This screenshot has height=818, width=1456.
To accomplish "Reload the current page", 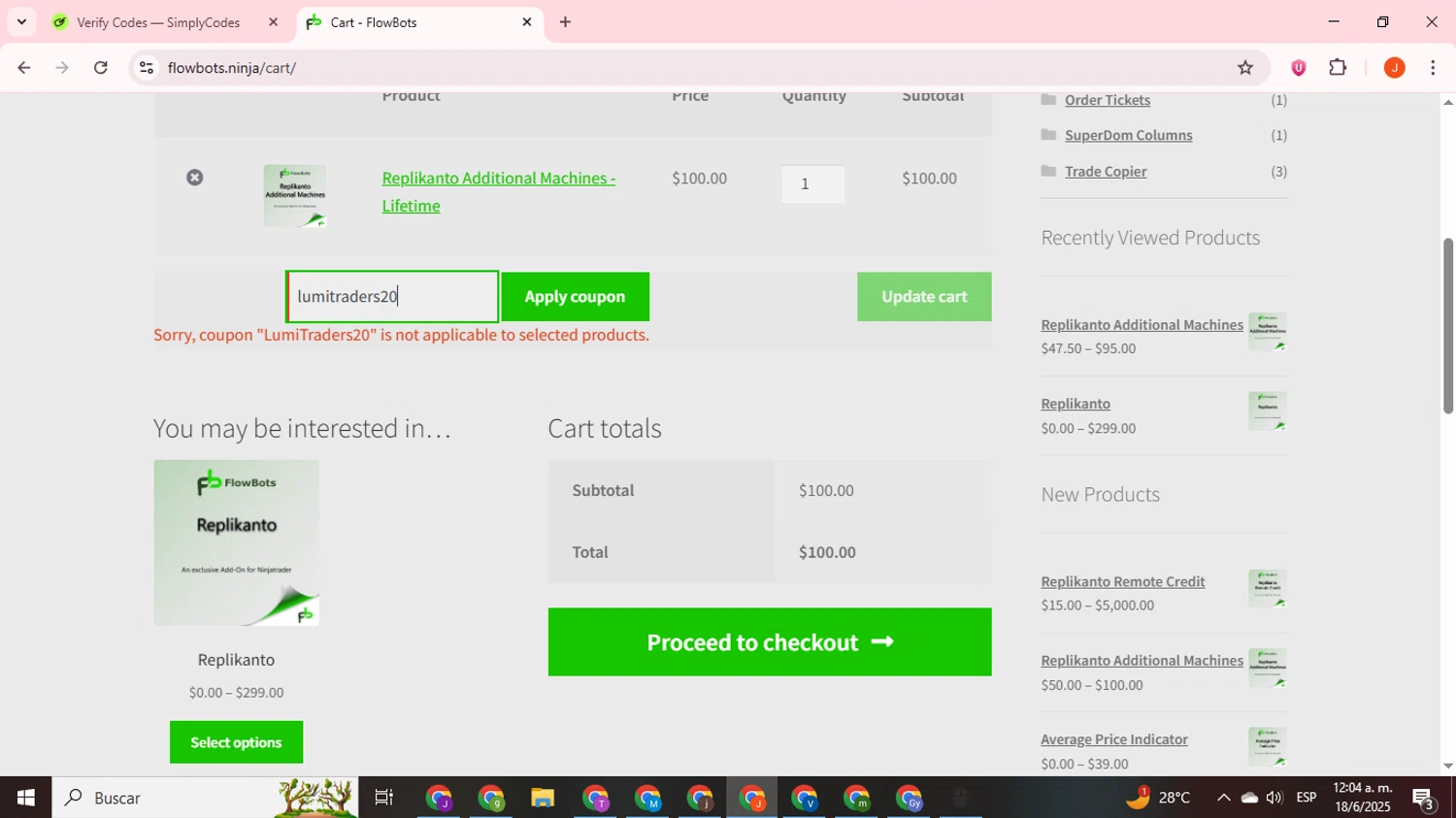I will (101, 68).
